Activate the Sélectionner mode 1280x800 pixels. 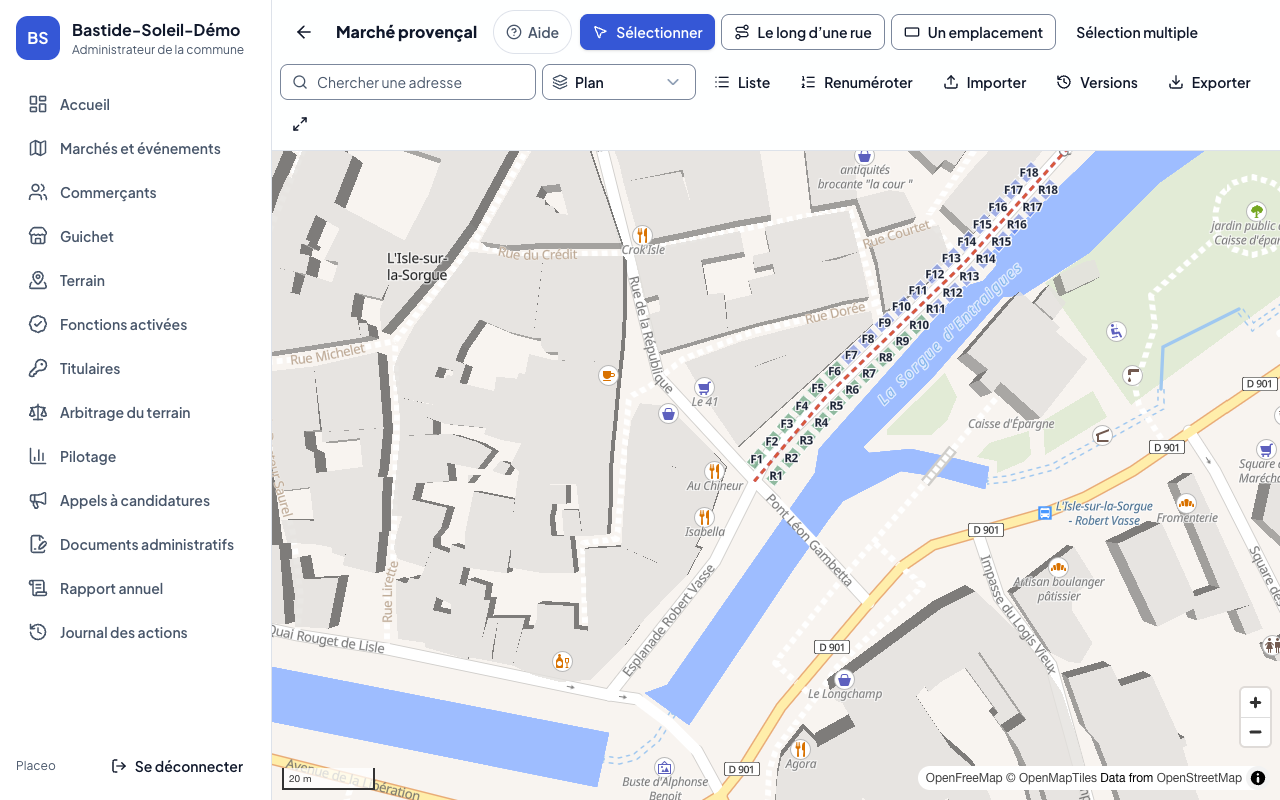pos(647,32)
